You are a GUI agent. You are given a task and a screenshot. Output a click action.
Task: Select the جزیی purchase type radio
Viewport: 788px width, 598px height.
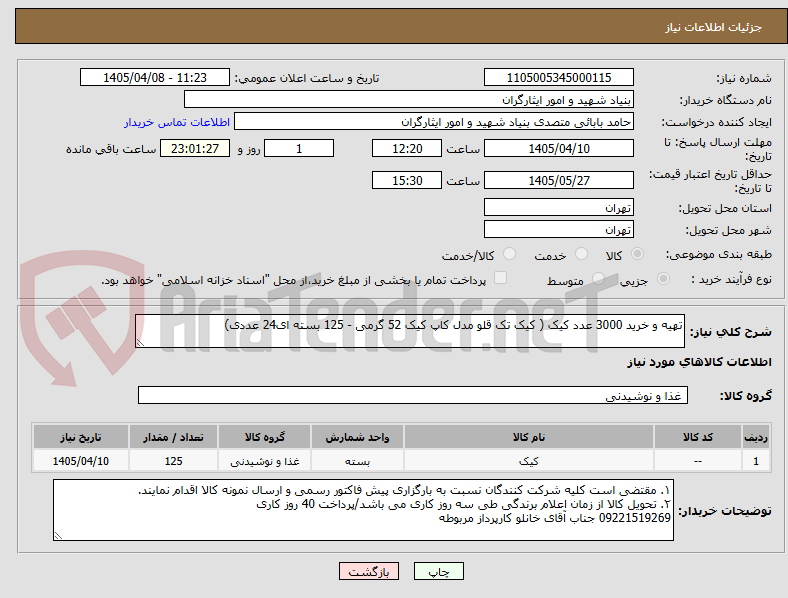coord(663,279)
